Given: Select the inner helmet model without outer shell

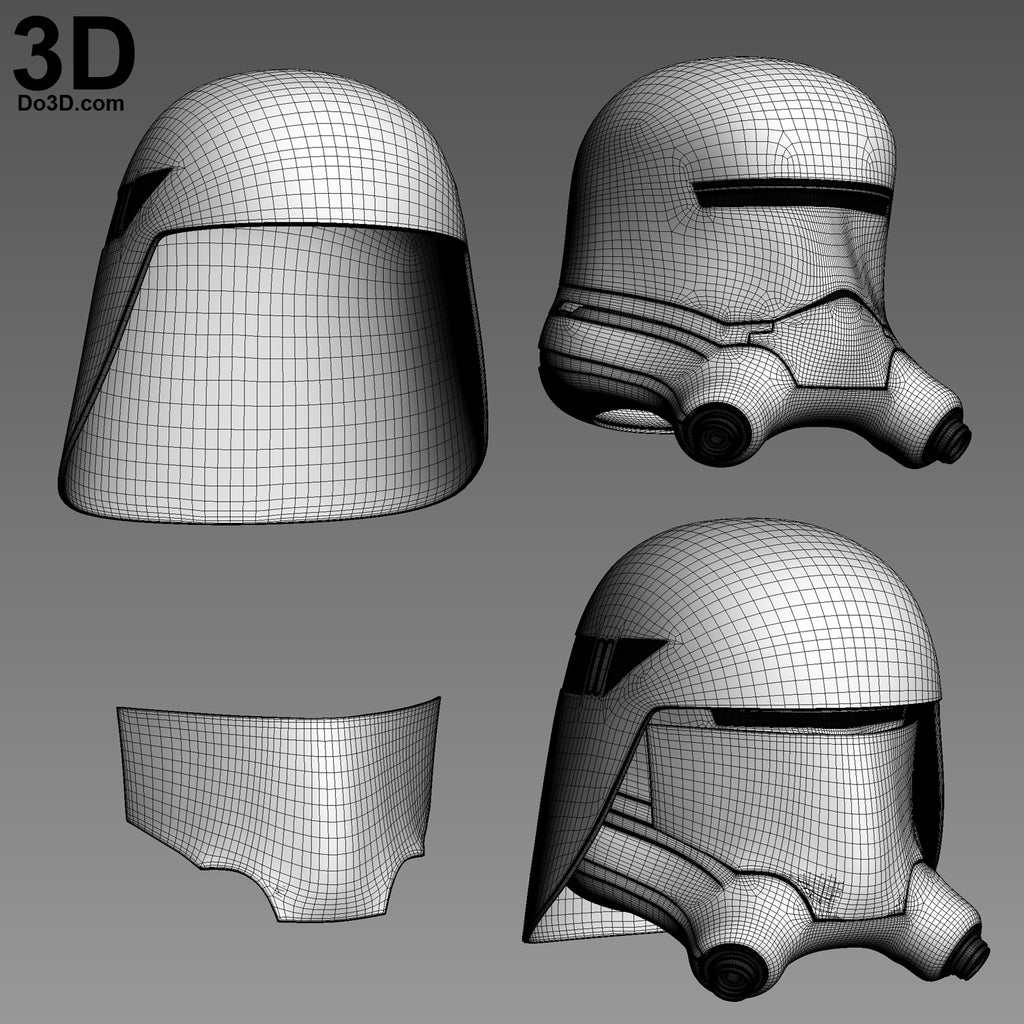Looking at the screenshot, I should (754, 263).
